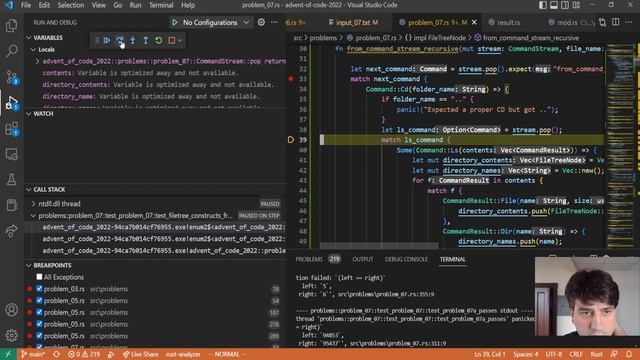Screen dimensions: 640x360
Task: Open the Explorer view in activity bar
Action: 11,25
